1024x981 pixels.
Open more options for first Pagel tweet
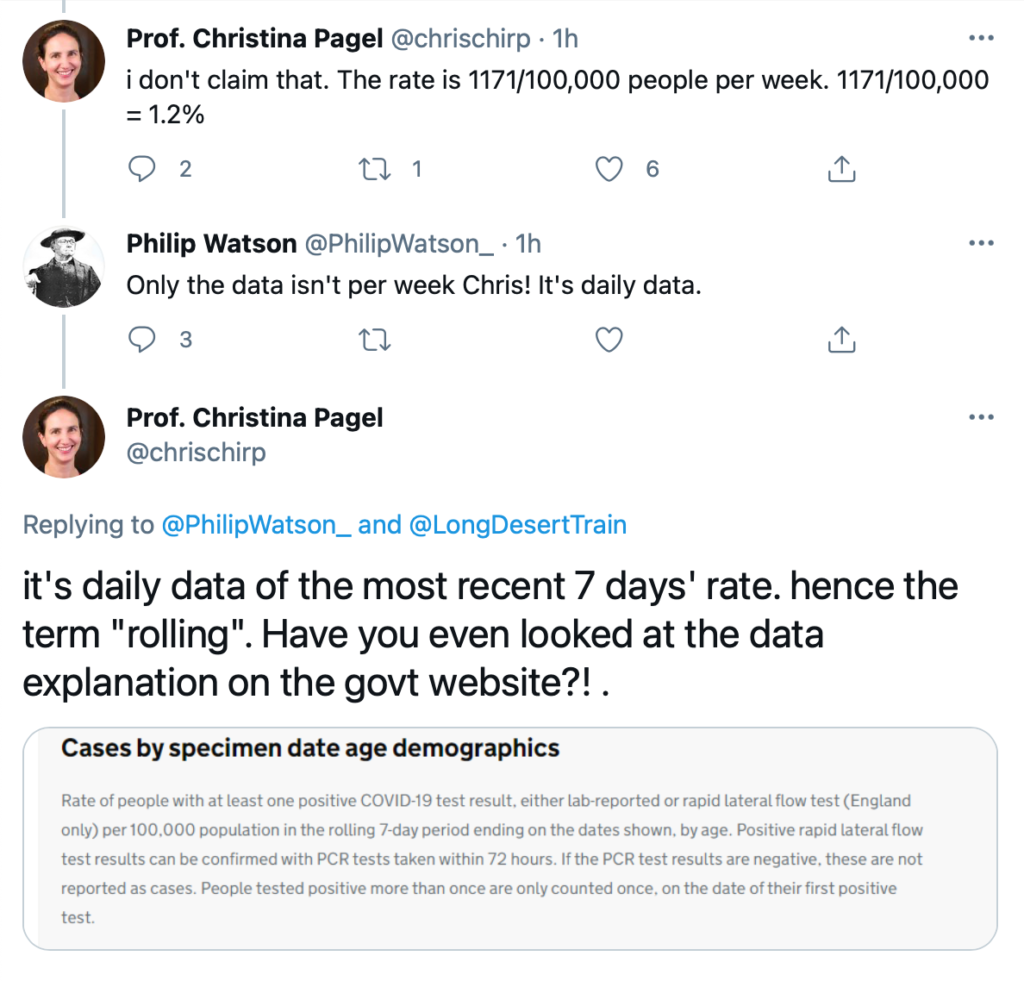[981, 39]
